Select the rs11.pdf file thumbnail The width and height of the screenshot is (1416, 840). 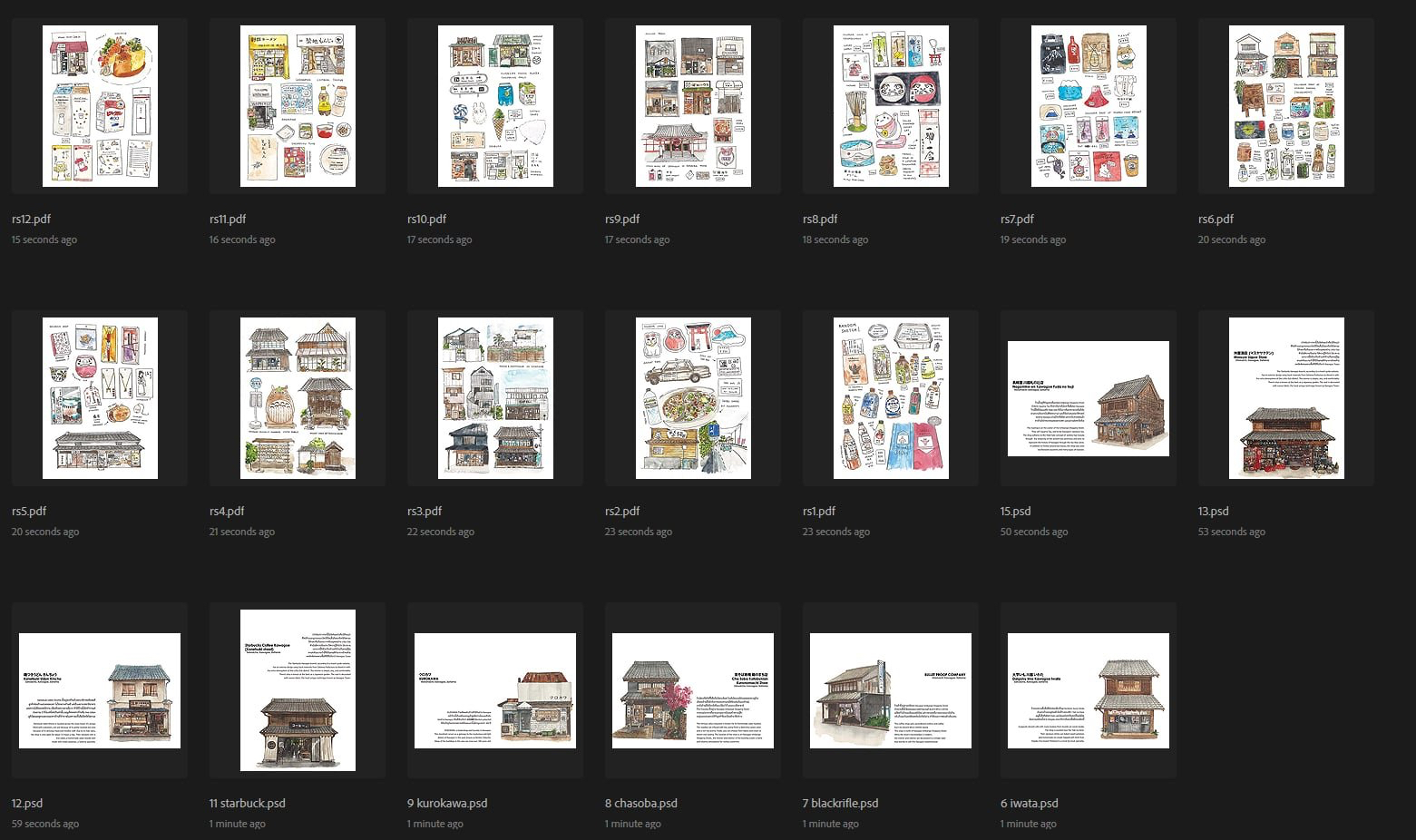coord(298,106)
